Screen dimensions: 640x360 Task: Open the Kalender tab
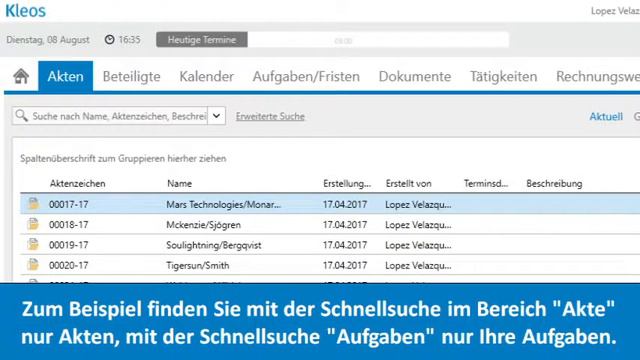[207, 76]
